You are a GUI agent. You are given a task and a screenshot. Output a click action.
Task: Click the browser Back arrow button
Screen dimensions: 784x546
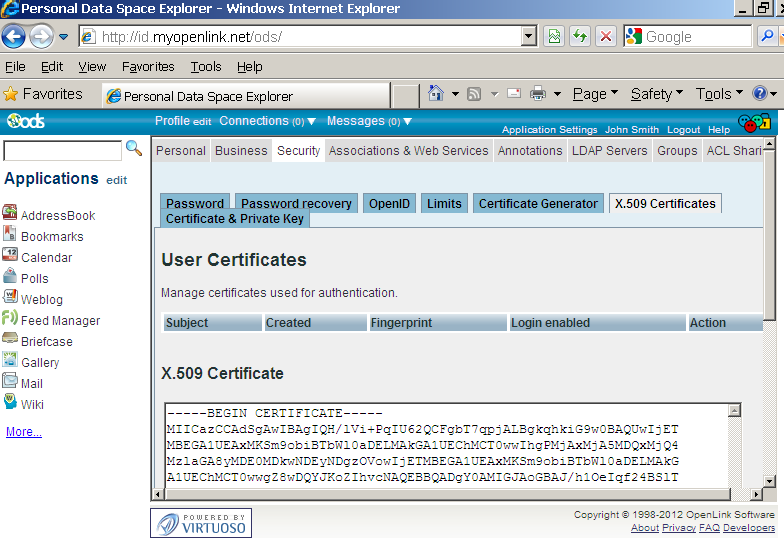click(x=14, y=37)
